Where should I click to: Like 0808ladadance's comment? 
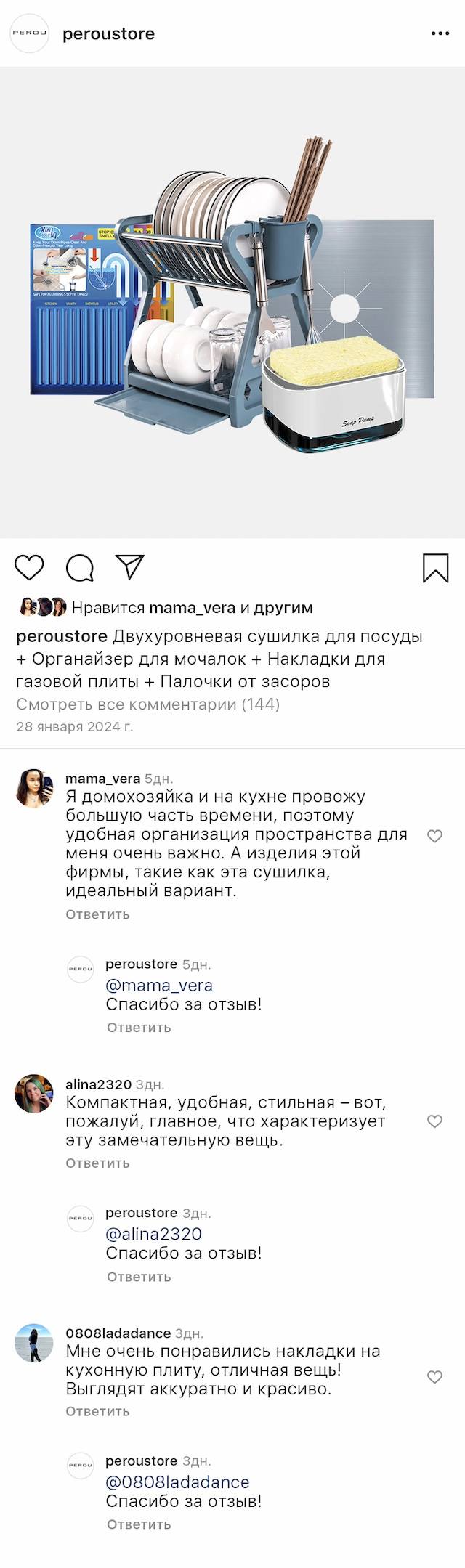click(x=434, y=1377)
